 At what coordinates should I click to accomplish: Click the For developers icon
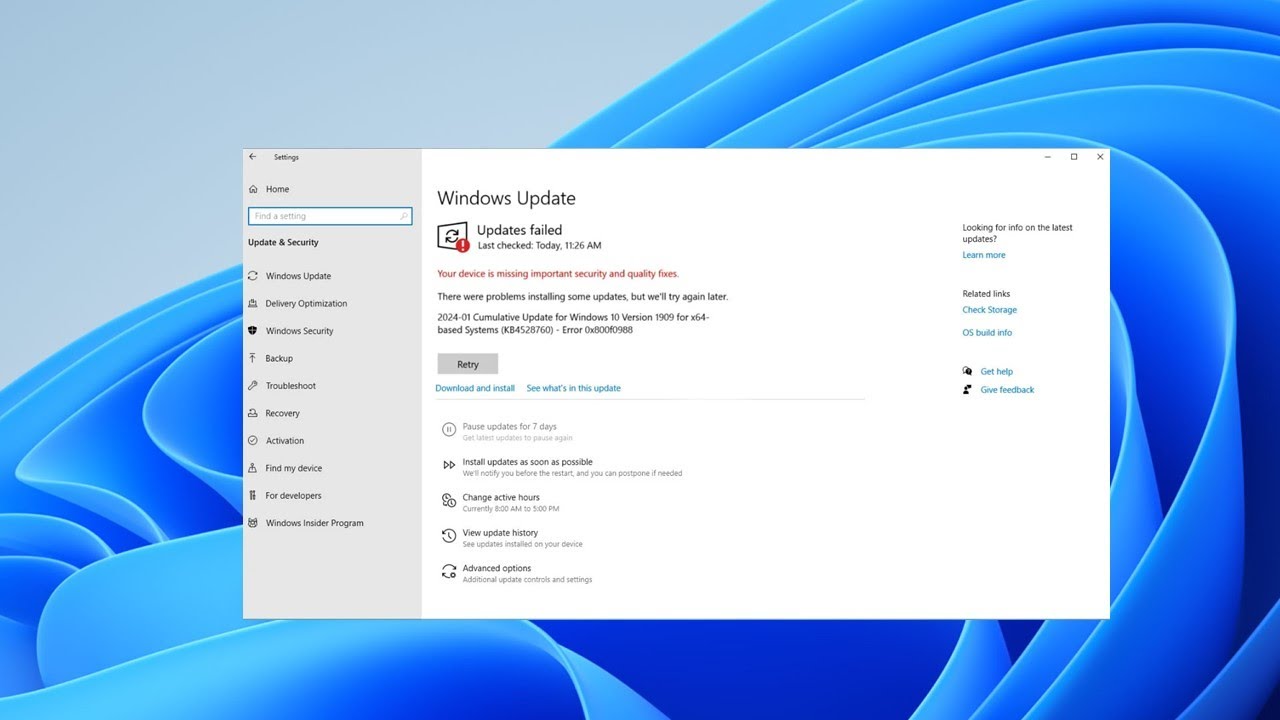pos(253,496)
